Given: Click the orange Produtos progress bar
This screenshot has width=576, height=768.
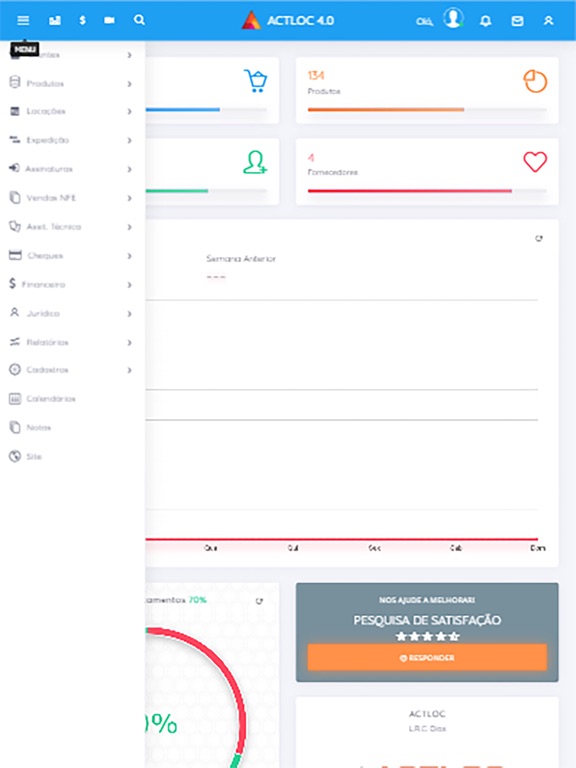Looking at the screenshot, I should pos(386,110).
